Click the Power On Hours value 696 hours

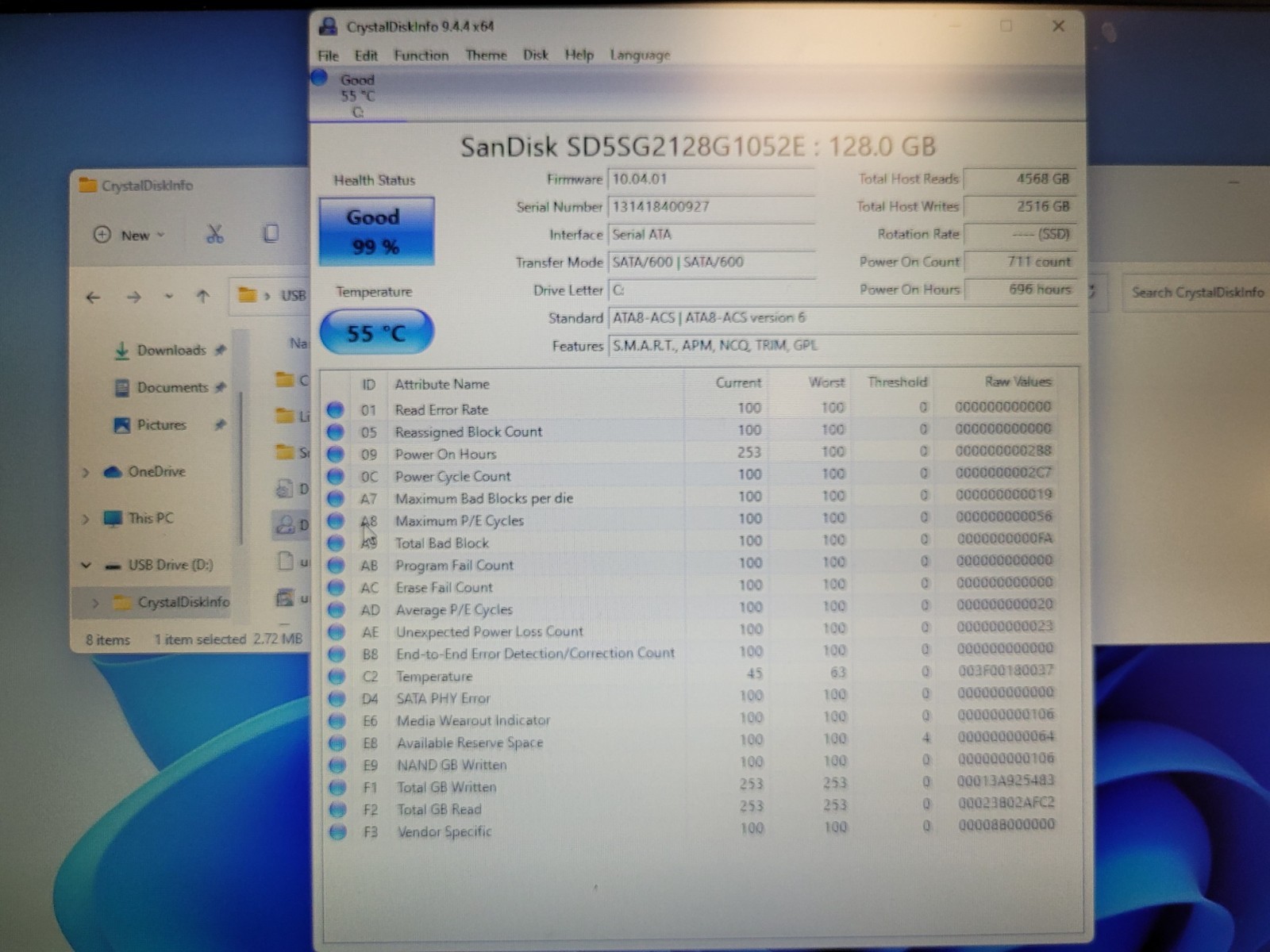tap(1019, 290)
